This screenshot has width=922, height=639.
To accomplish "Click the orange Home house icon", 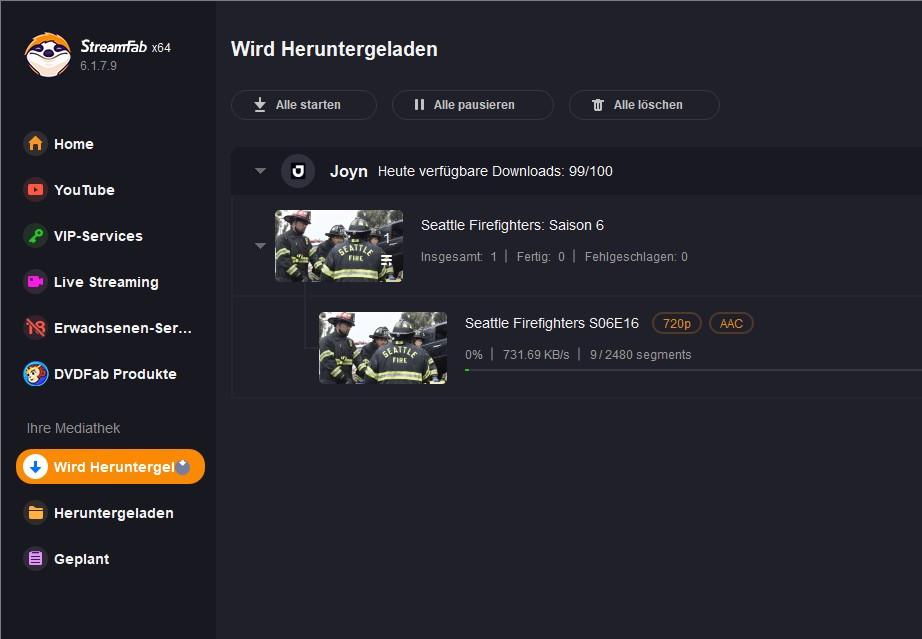I will [x=35, y=143].
